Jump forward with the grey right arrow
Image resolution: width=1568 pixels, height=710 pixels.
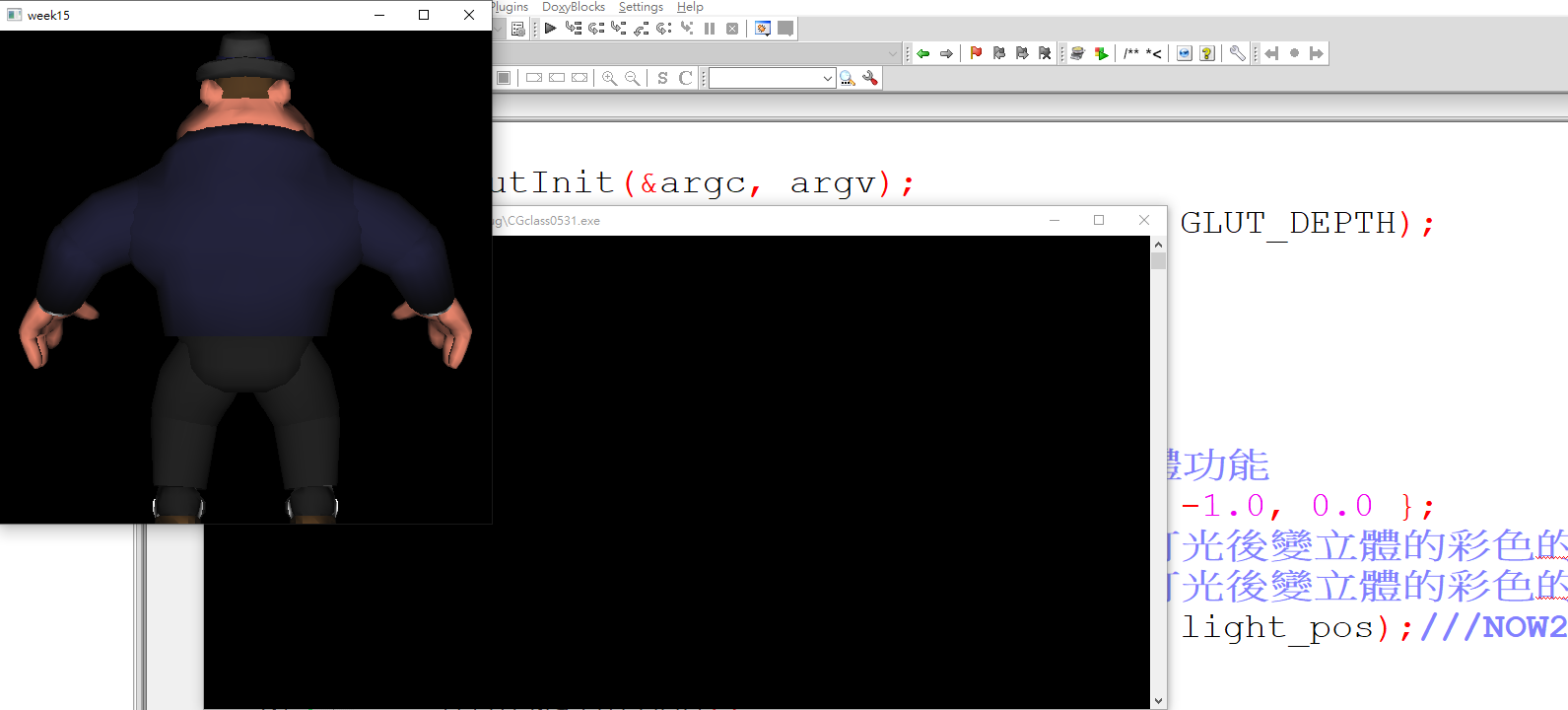click(x=946, y=53)
